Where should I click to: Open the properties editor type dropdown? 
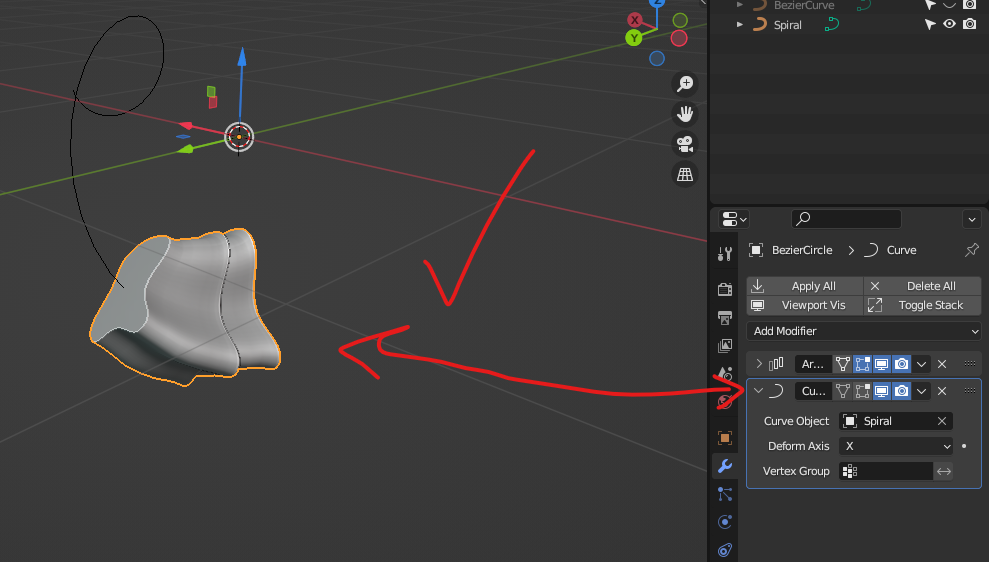(x=734, y=219)
